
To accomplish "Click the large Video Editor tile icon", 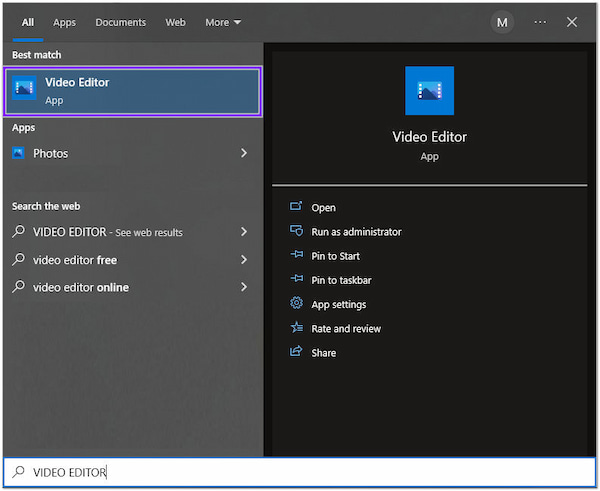I will 429,91.
